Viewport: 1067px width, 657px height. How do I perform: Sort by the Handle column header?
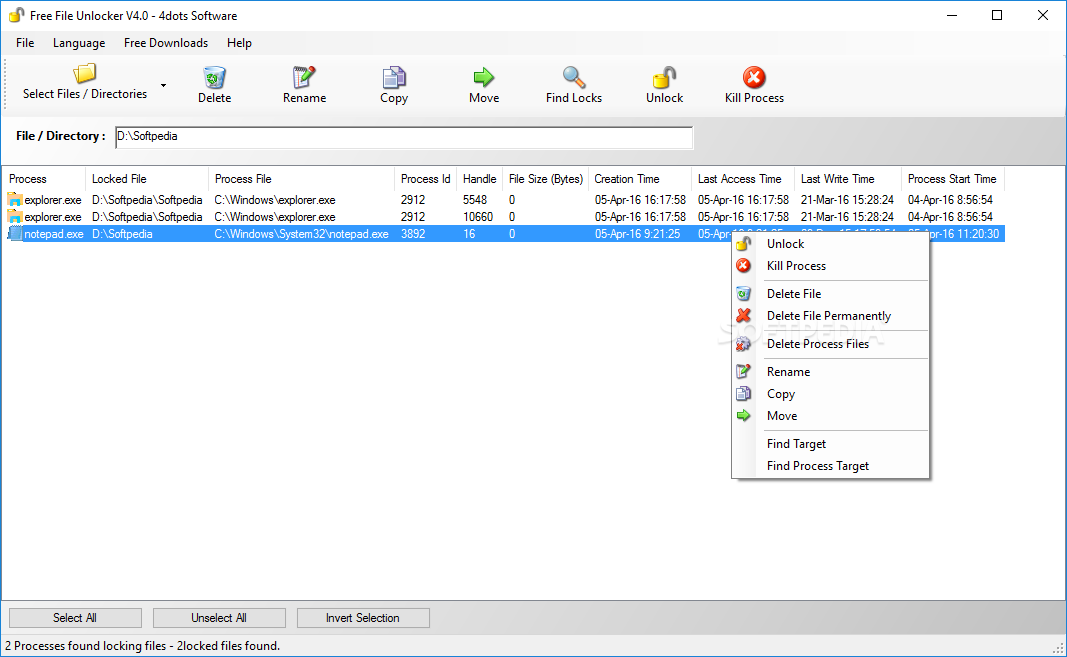point(480,179)
